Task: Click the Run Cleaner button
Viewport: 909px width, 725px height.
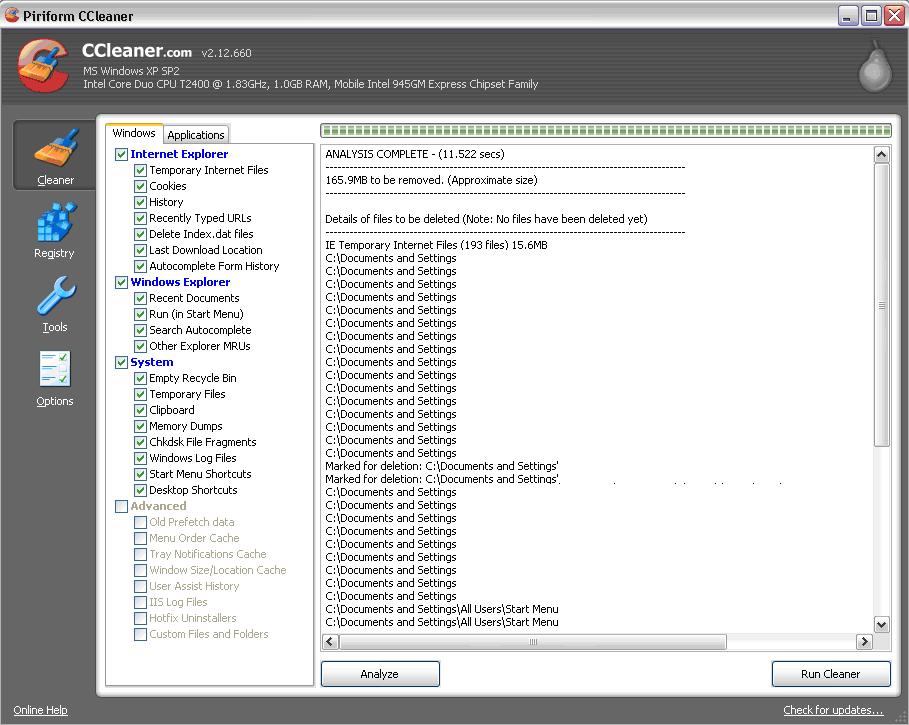Action: pos(831,674)
